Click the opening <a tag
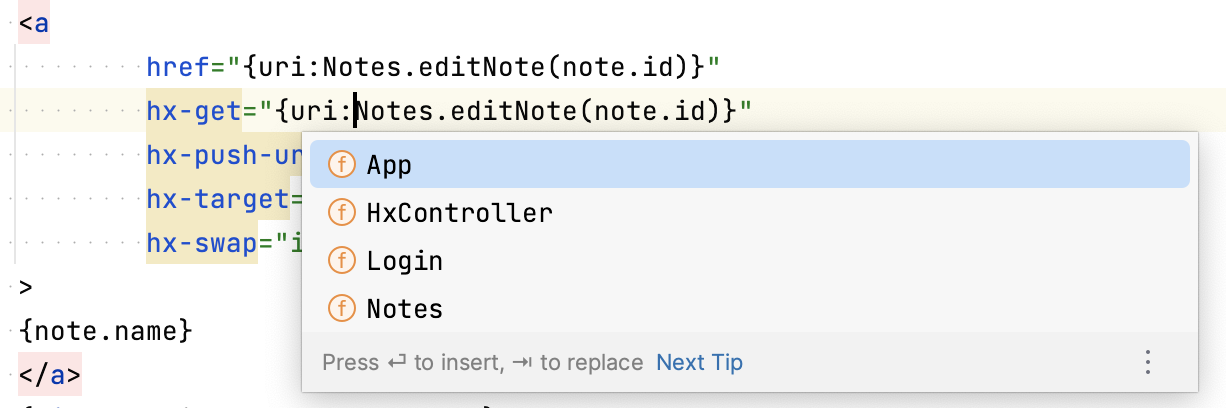 click(x=34, y=24)
